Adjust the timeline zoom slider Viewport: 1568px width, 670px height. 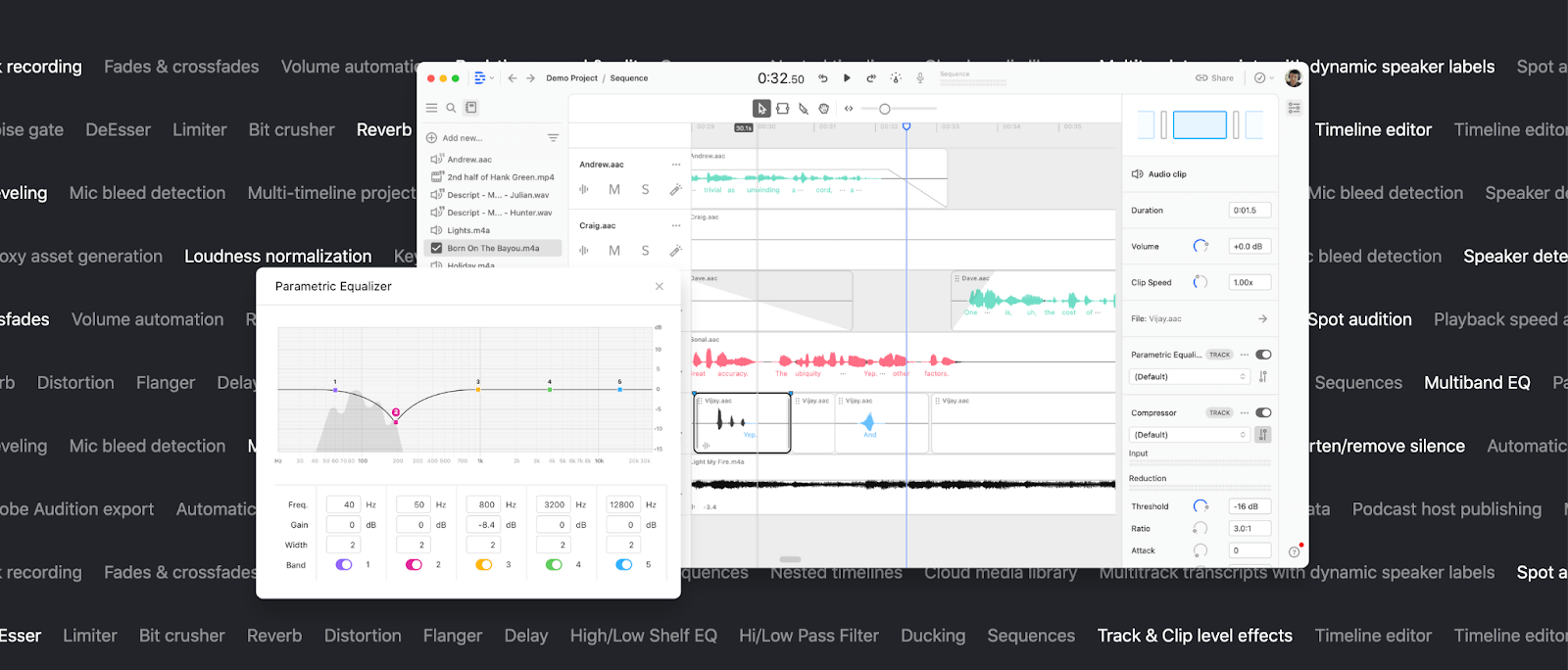[x=899, y=109]
